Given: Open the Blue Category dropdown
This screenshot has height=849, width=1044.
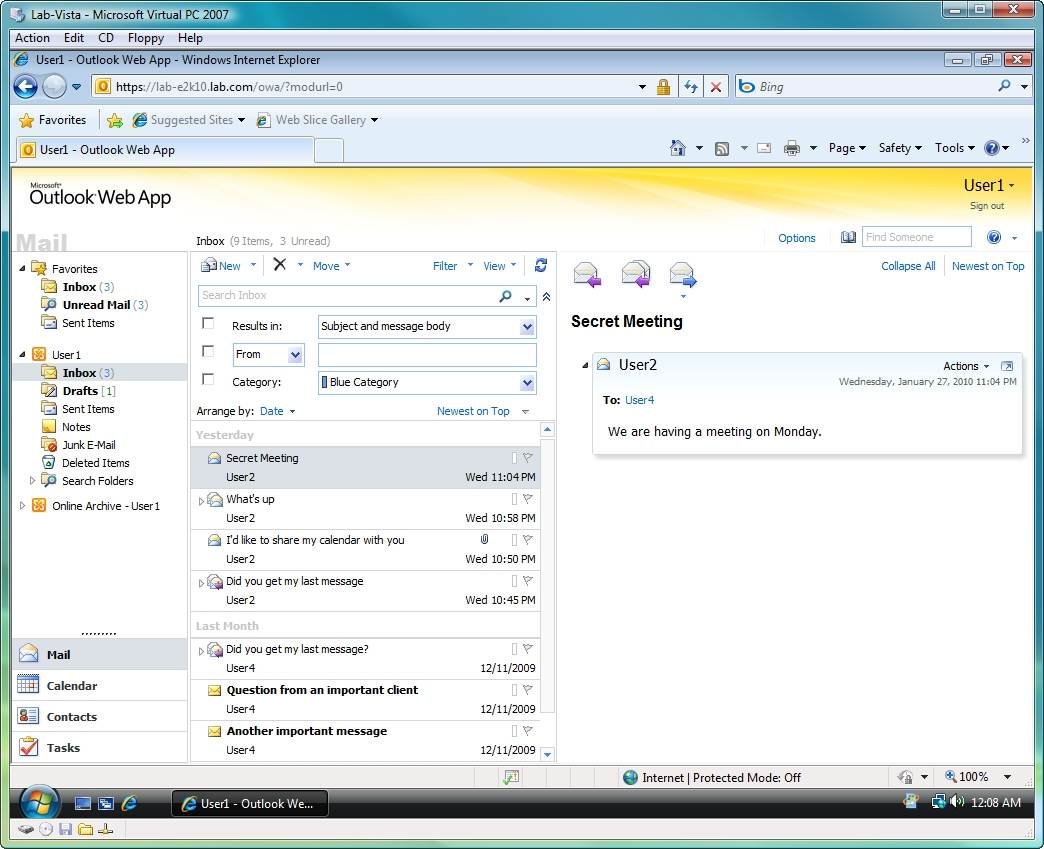Looking at the screenshot, I should [x=527, y=383].
